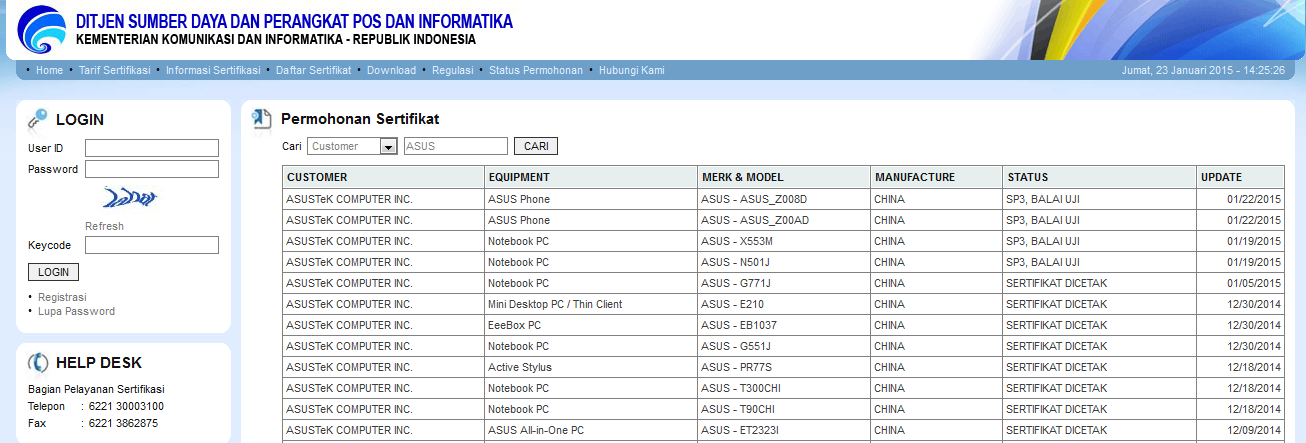This screenshot has height=443, width=1306.
Task: Click the EQUIPMENT column header
Action: 591,177
